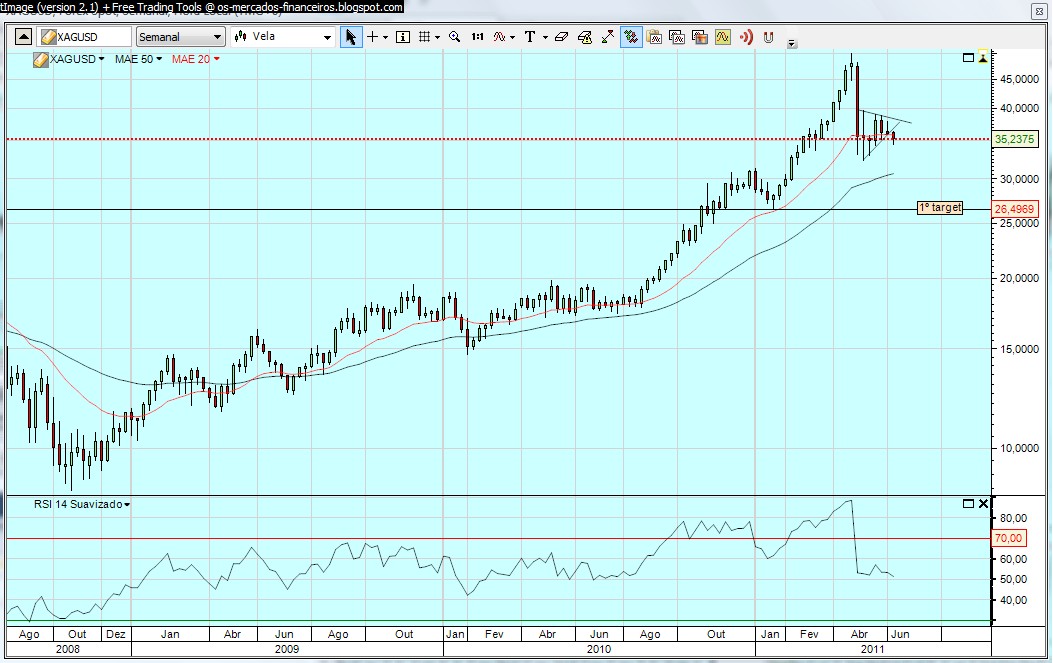Image resolution: width=1053 pixels, height=663 pixels.
Task: Open the Vela chart type dropdown
Action: (283, 37)
